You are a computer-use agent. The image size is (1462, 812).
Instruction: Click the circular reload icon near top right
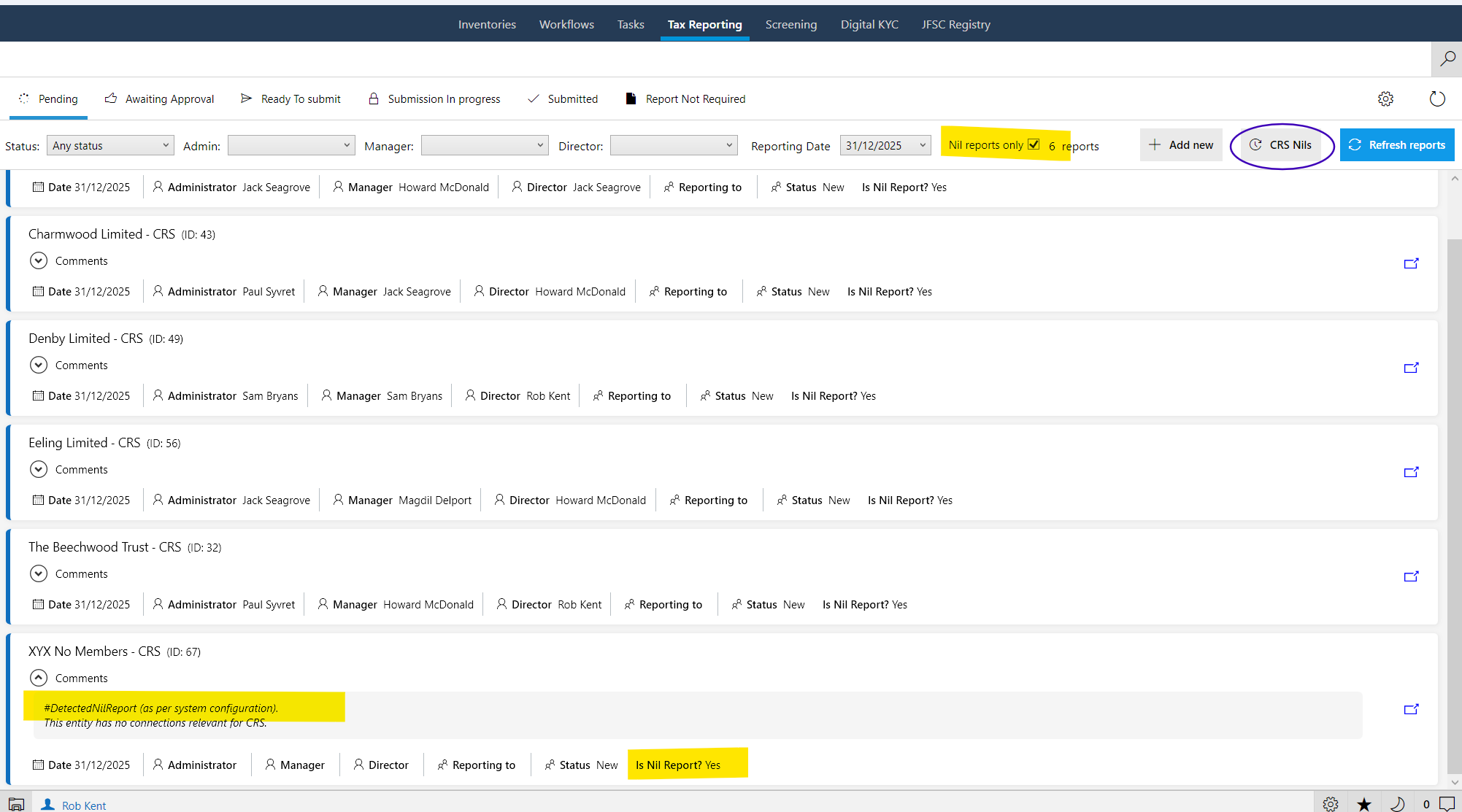pos(1436,98)
